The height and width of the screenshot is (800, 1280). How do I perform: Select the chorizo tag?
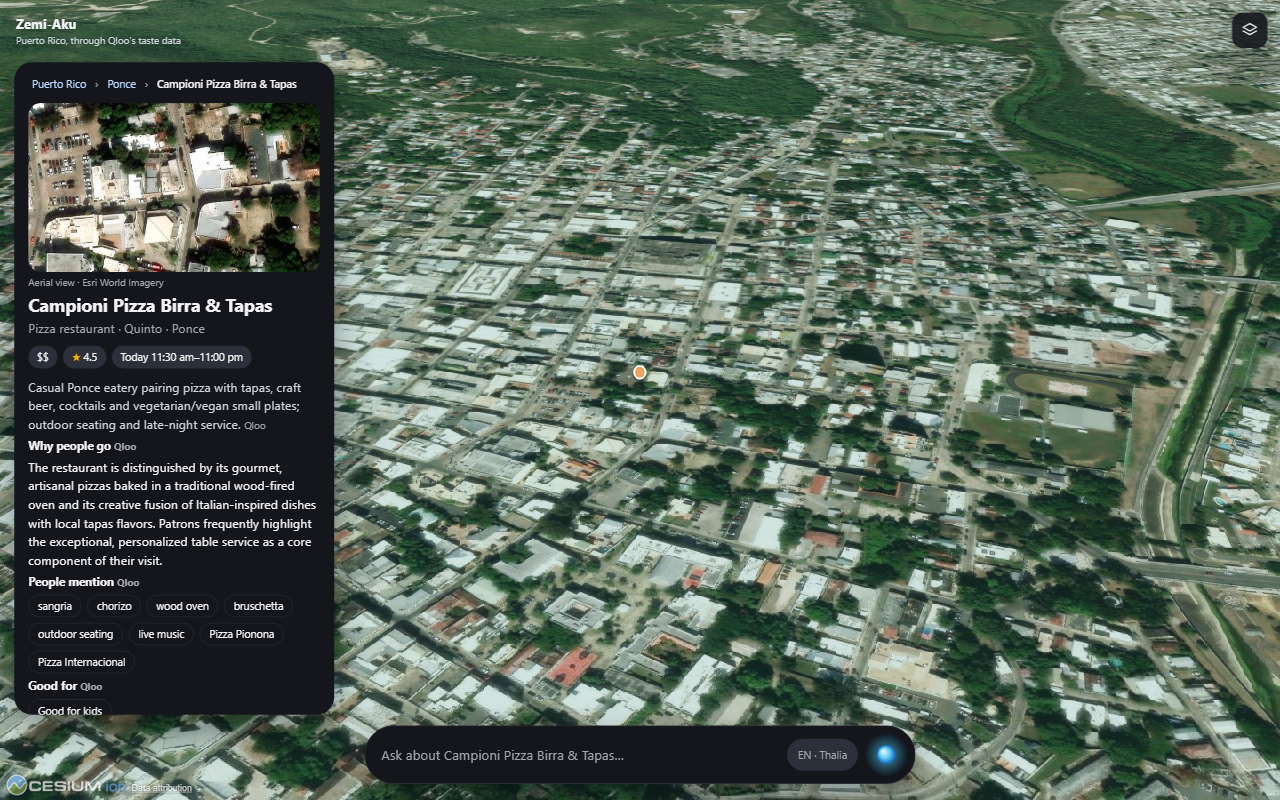(x=114, y=606)
